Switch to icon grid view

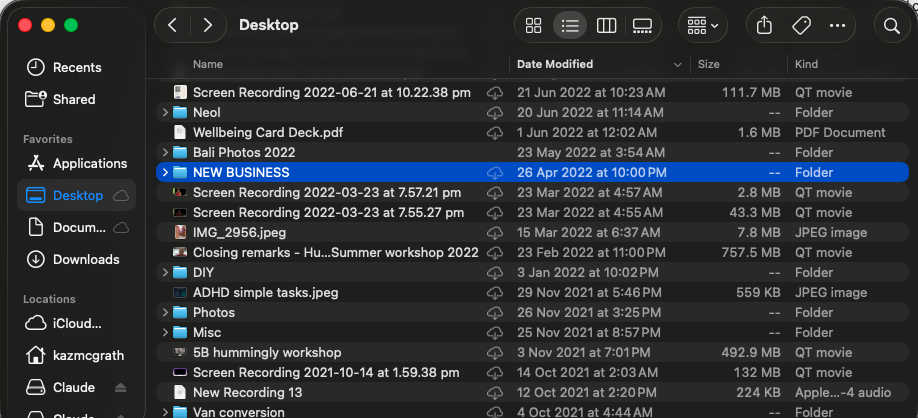533,25
